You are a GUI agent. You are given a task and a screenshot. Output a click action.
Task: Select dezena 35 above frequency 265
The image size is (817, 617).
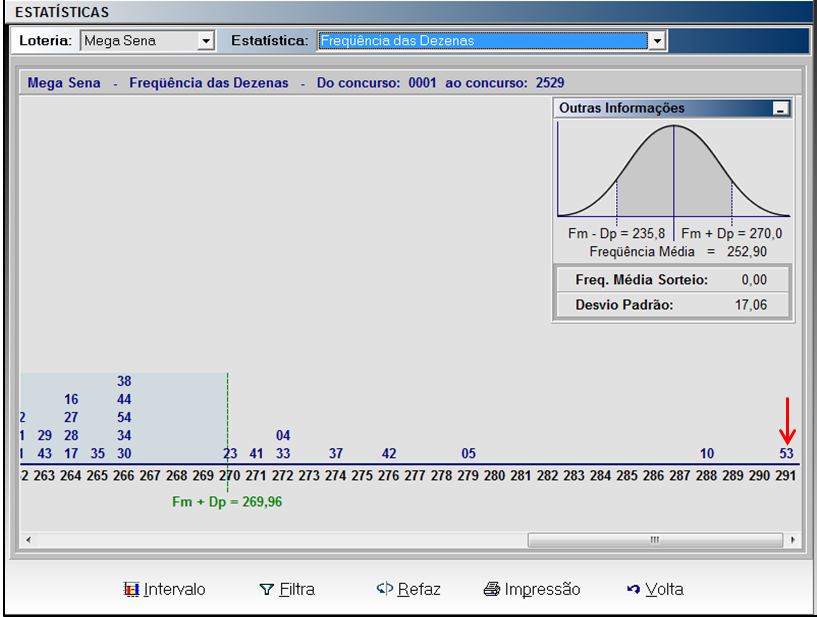tap(97, 453)
